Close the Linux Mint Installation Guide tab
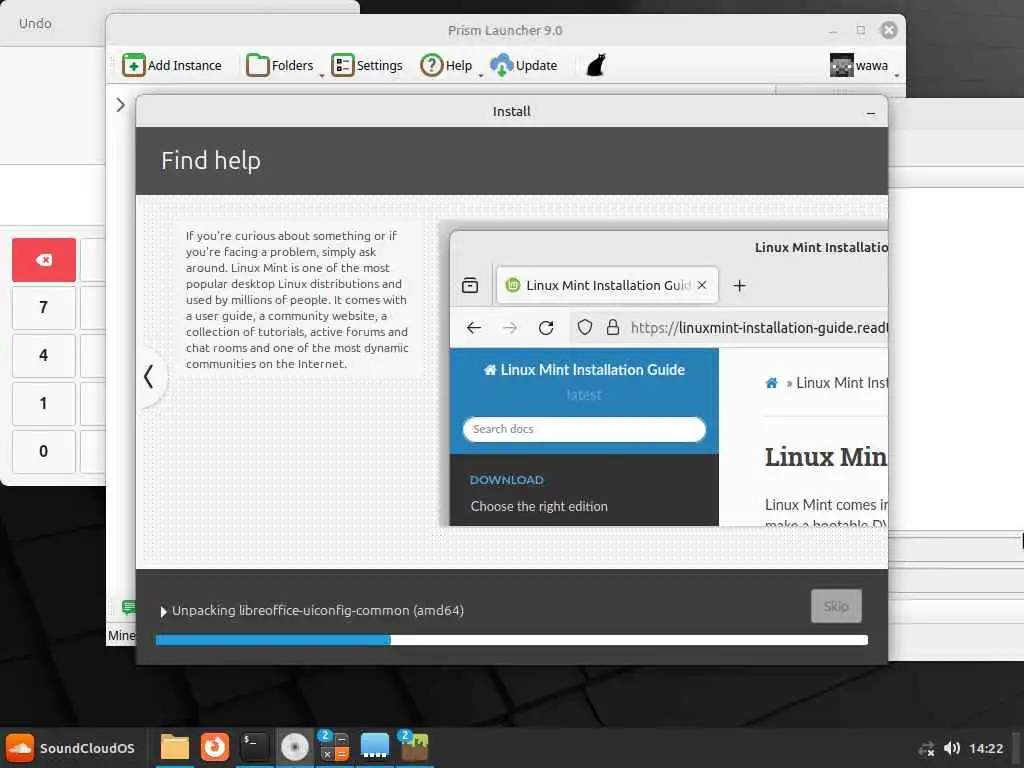The height and width of the screenshot is (768, 1024). pyautogui.click(x=702, y=285)
